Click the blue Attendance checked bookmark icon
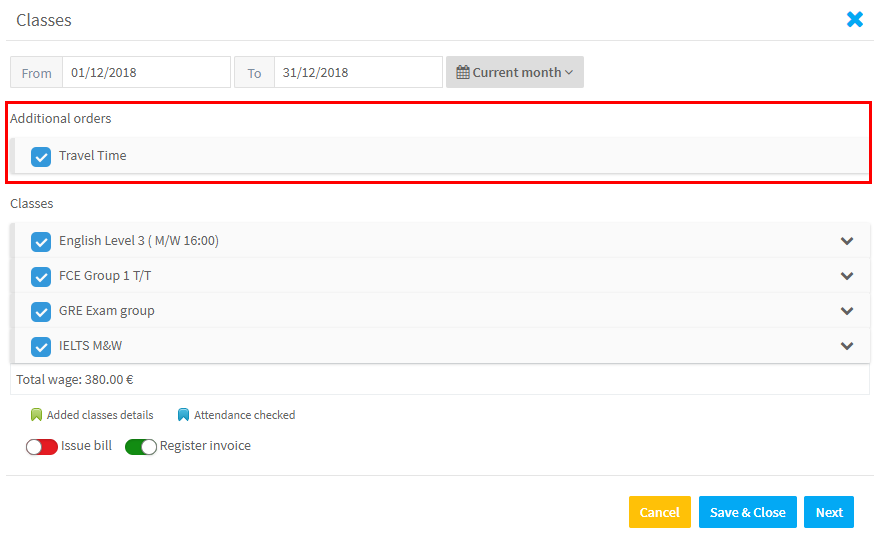 (x=183, y=415)
